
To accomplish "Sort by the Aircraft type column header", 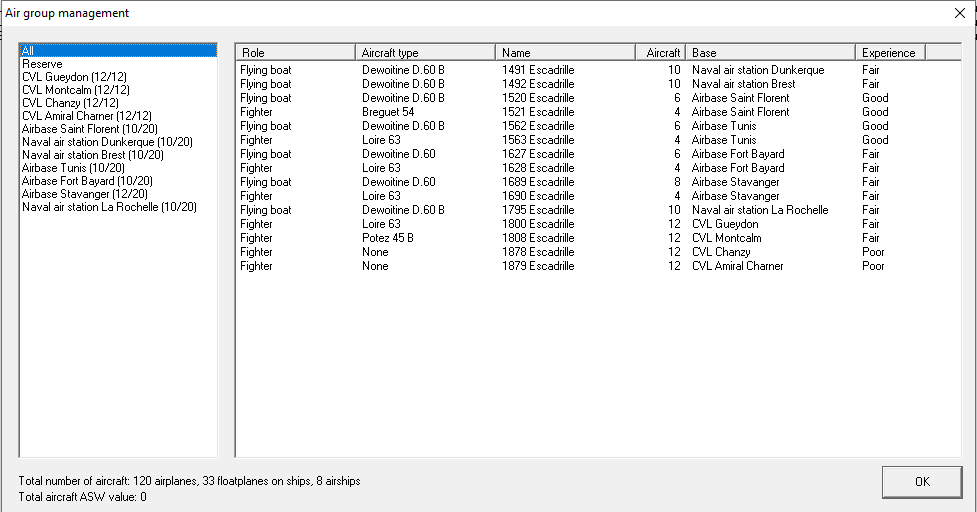I will coord(425,52).
